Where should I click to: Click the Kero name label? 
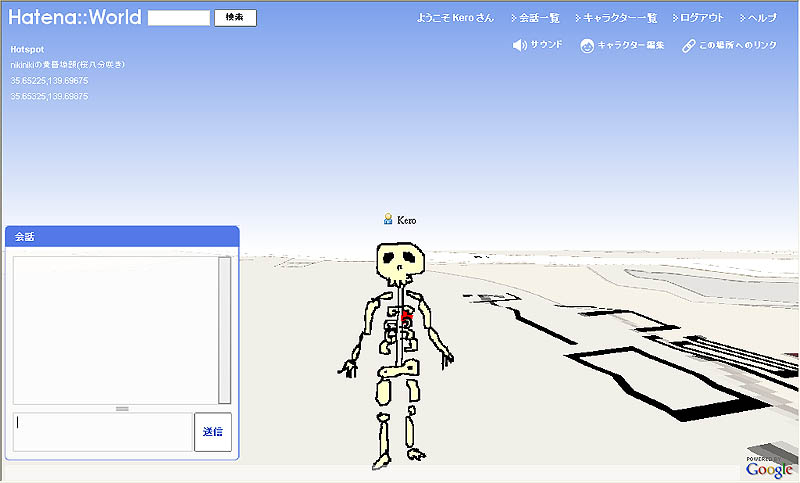[x=407, y=220]
